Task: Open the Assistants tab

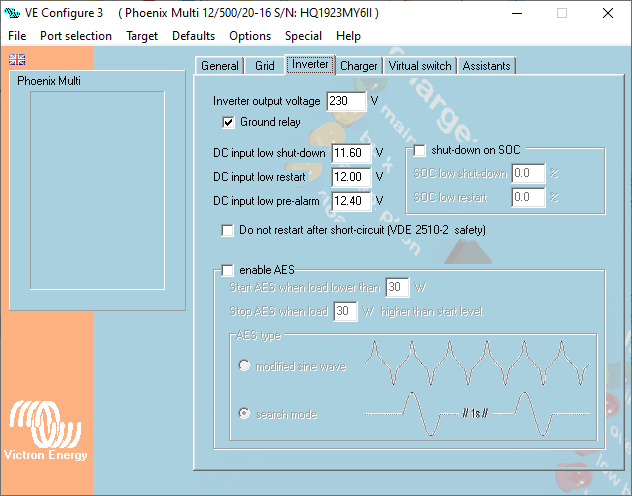Action: (487, 66)
